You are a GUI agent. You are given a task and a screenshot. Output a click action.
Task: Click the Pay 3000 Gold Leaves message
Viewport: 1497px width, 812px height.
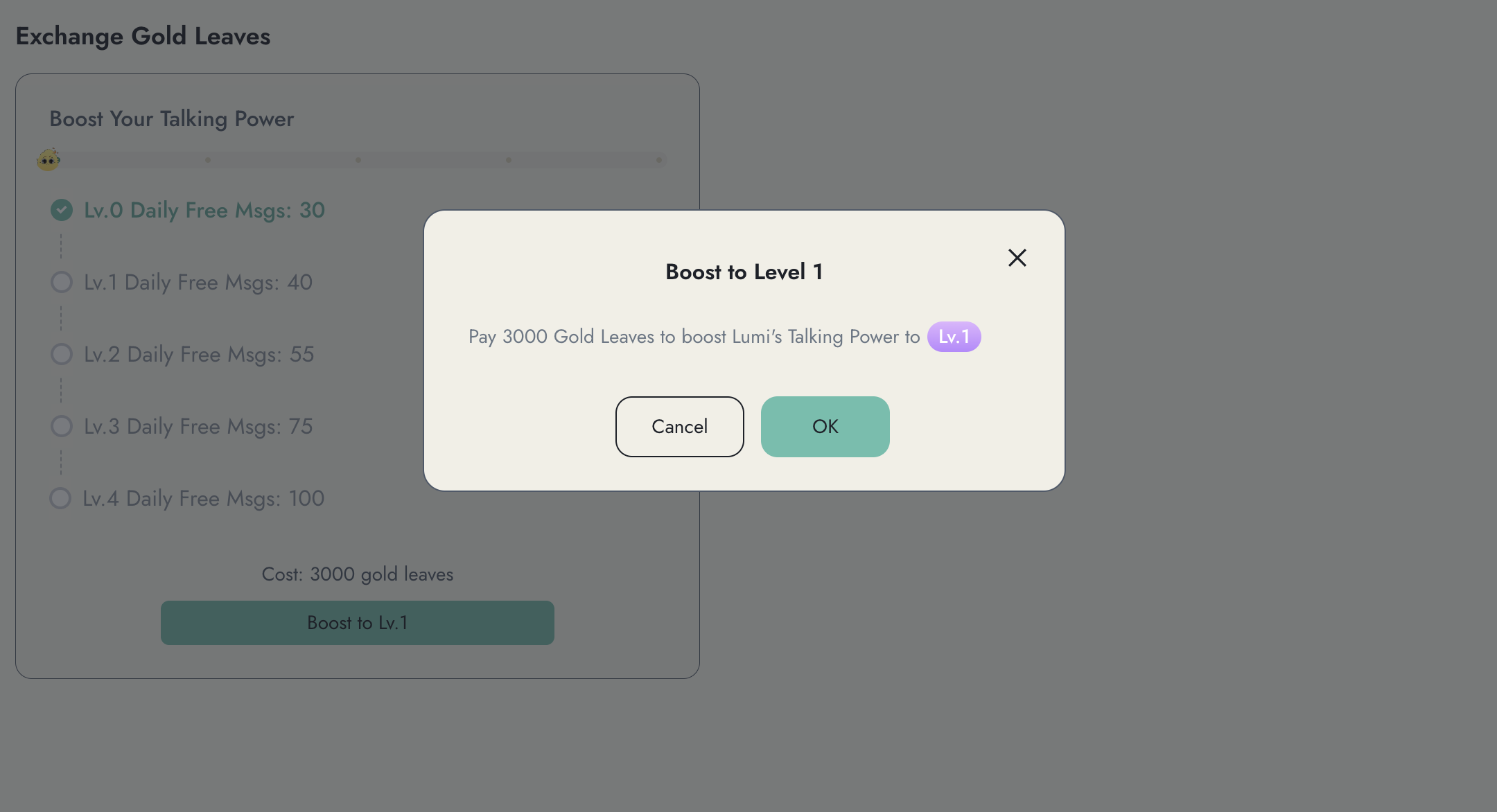tap(694, 337)
